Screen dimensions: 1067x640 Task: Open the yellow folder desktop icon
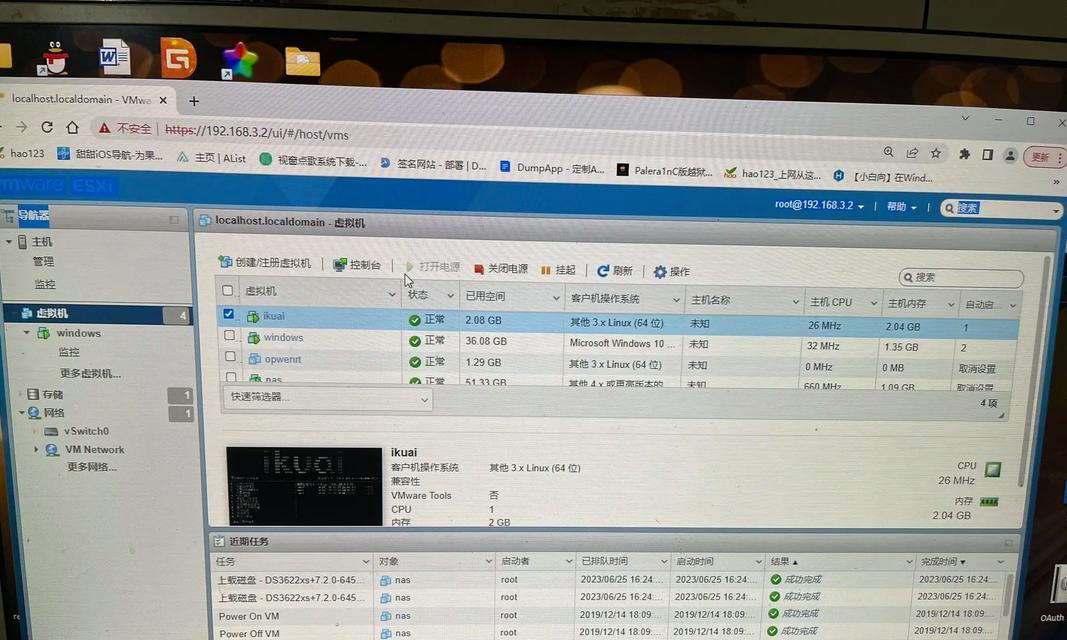[x=302, y=62]
